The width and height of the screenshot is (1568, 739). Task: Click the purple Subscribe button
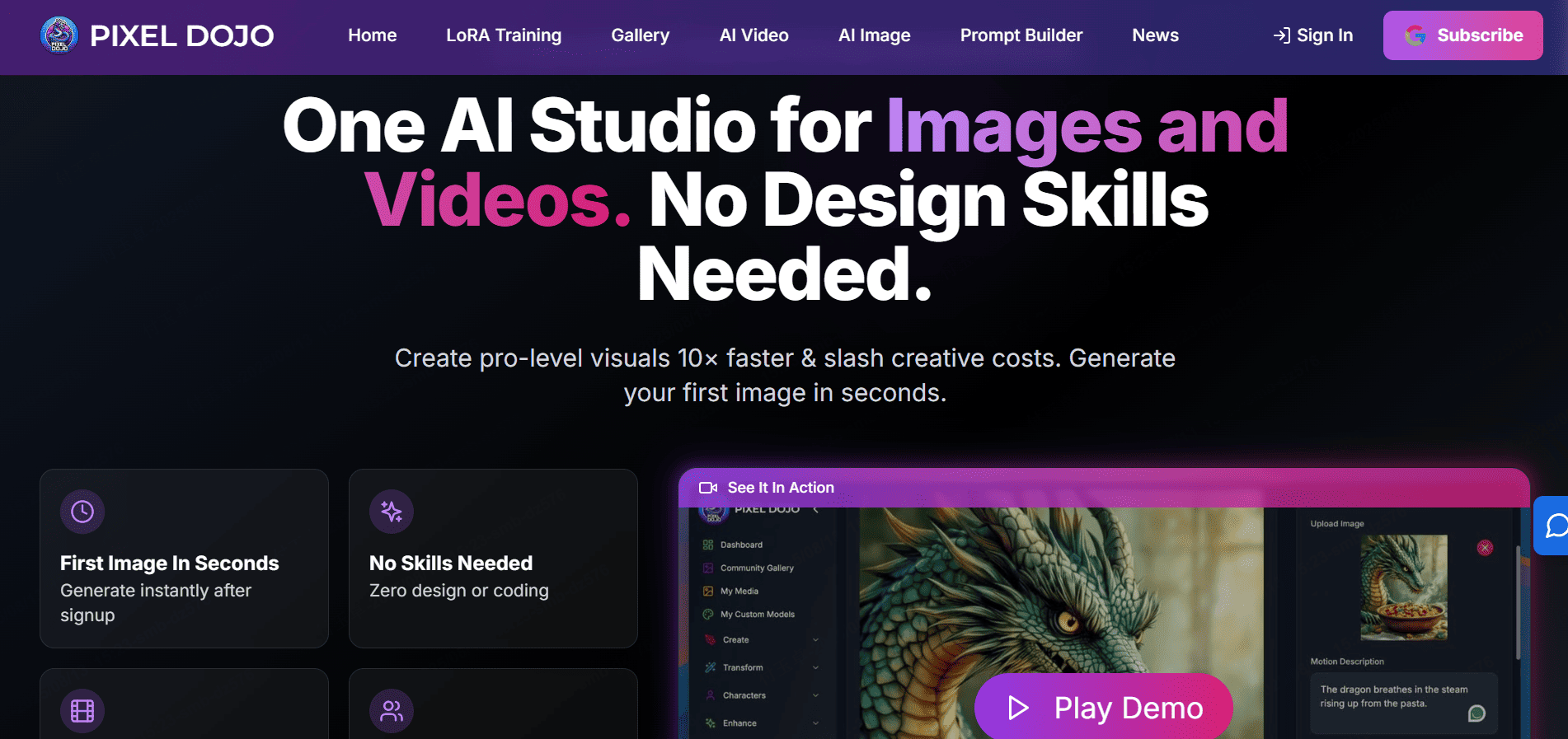coord(1463,35)
